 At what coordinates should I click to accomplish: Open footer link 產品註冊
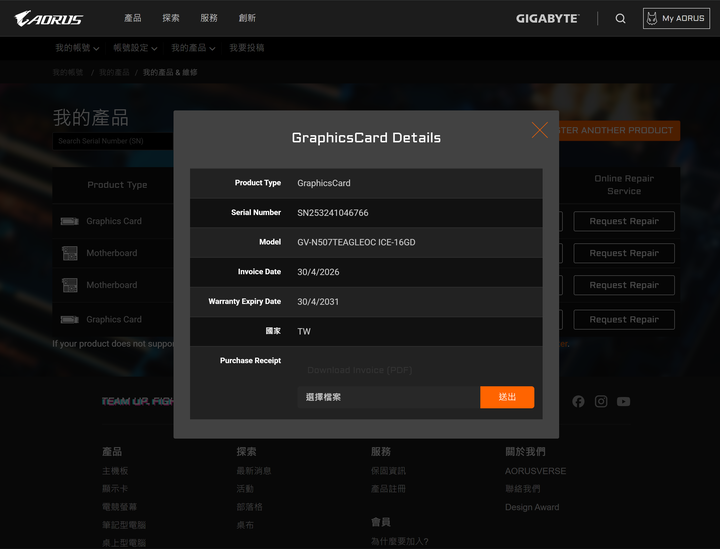pyautogui.click(x=388, y=489)
